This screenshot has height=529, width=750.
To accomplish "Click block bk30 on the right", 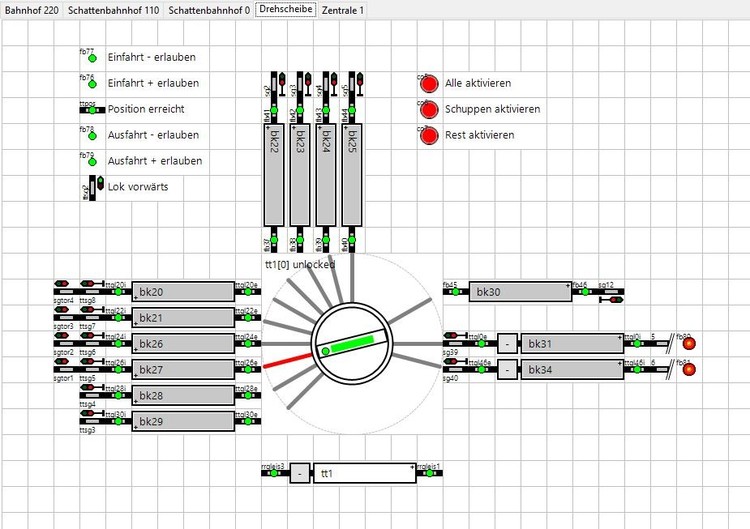I will [520, 292].
